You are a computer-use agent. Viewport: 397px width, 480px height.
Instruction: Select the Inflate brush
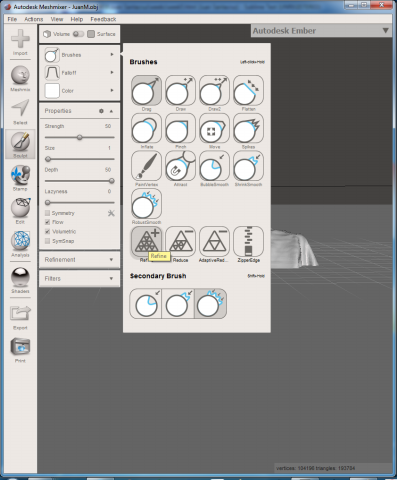[x=146, y=128]
